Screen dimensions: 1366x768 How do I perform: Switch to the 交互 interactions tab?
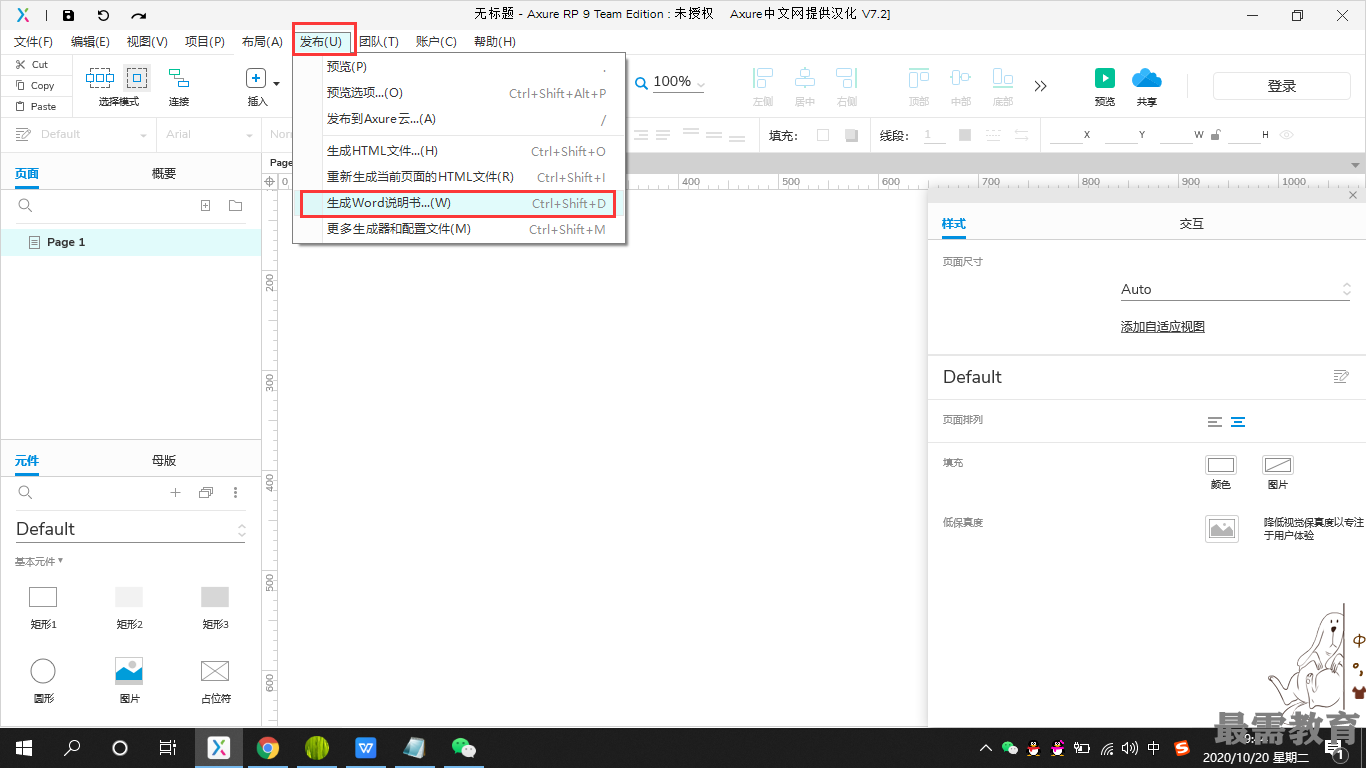pyautogui.click(x=1192, y=223)
